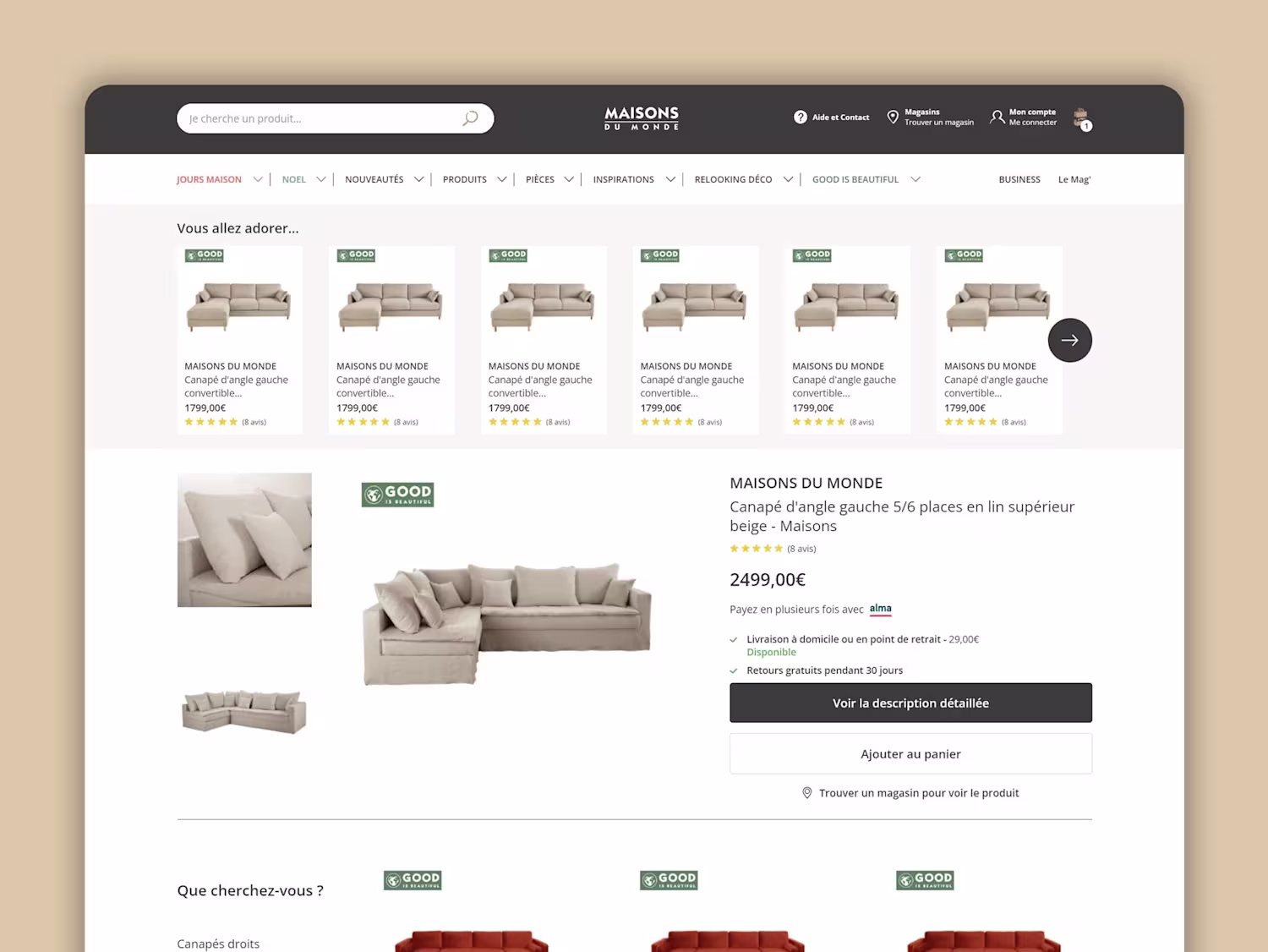This screenshot has height=952, width=1268.
Task: Click the Mon compte user icon
Action: (997, 118)
